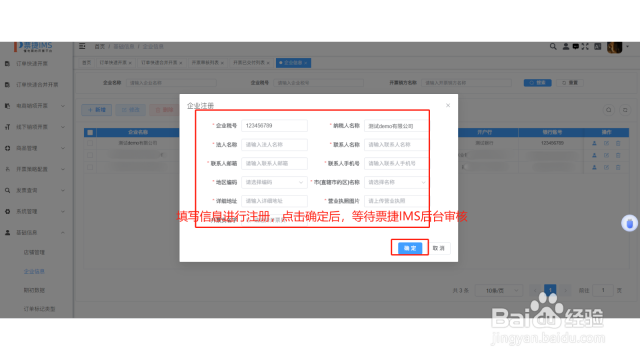Confirm registration with the 确定 button
This screenshot has height=360, width=640.
tap(410, 248)
